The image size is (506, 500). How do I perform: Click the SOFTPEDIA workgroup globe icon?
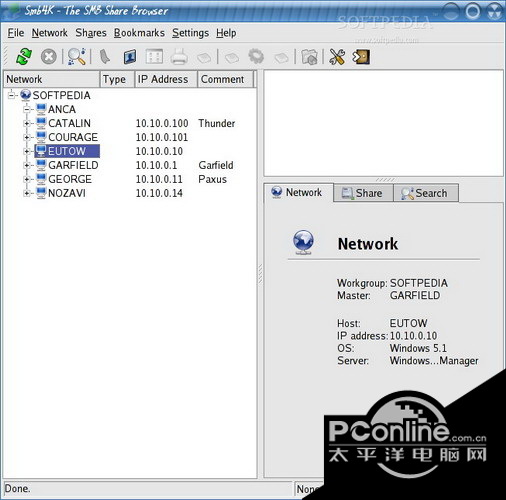pyautogui.click(x=26, y=95)
